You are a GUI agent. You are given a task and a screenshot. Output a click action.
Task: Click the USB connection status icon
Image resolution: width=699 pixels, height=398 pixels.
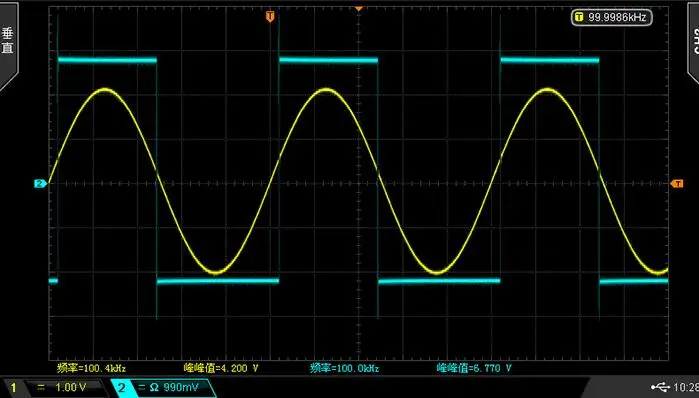pyautogui.click(x=660, y=387)
